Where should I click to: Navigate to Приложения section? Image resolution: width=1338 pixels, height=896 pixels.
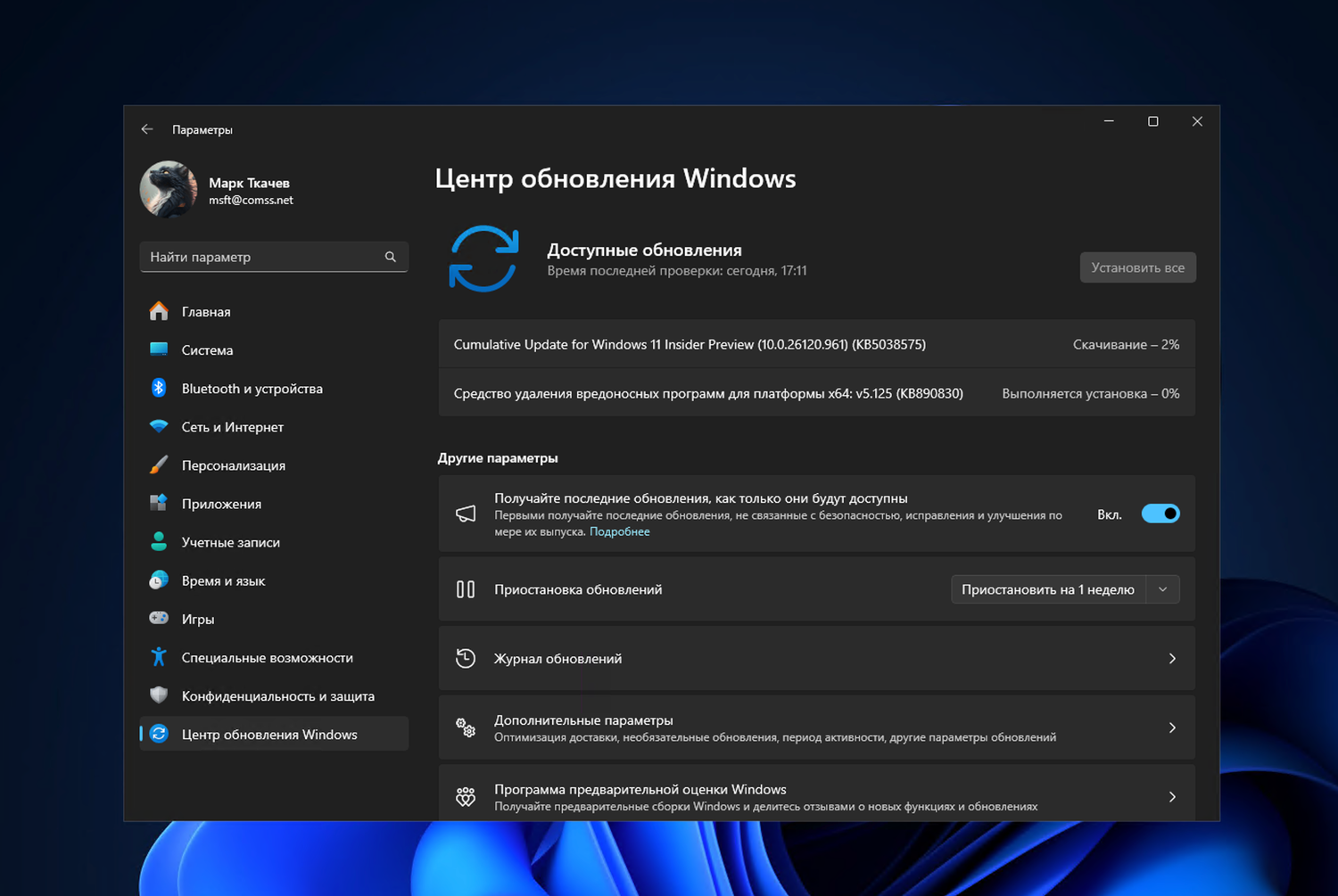tap(274, 503)
